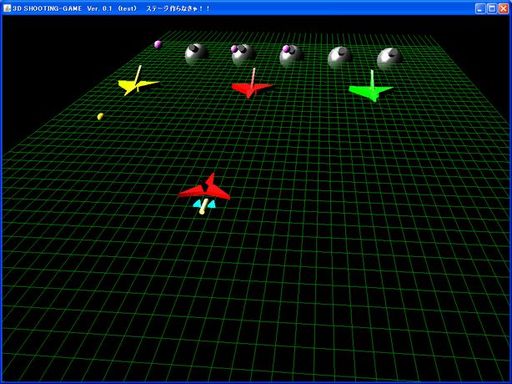
Task: Click the rightmost gray sphere turret
Action: coord(389,58)
